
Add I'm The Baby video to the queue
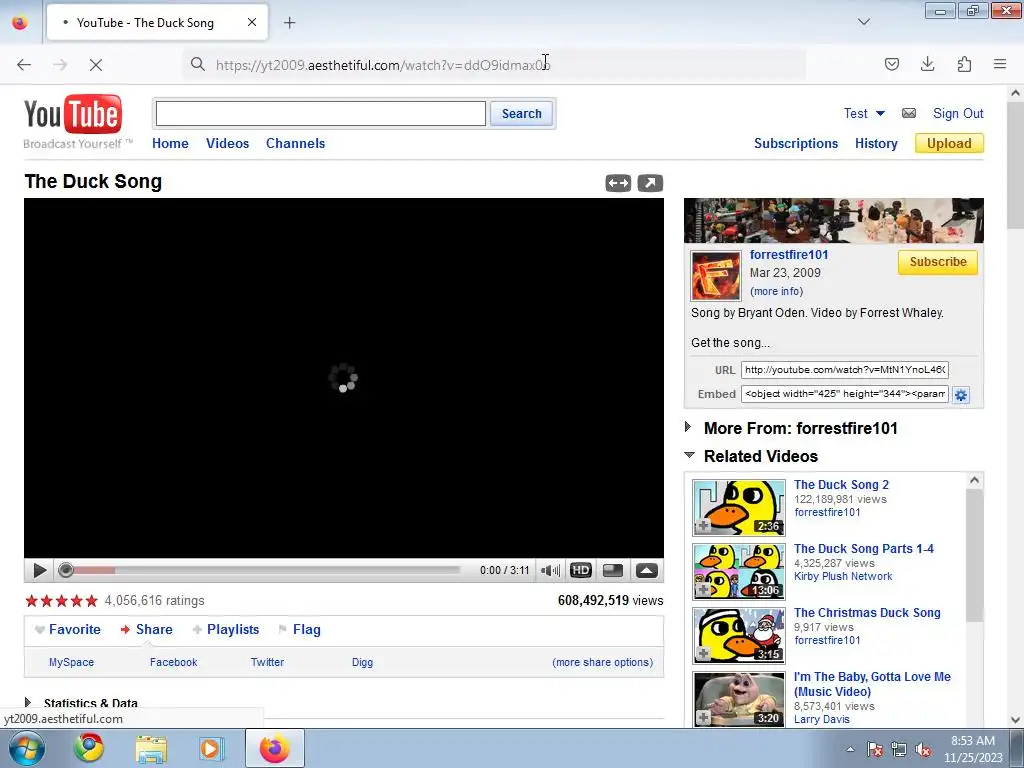[x=703, y=717]
